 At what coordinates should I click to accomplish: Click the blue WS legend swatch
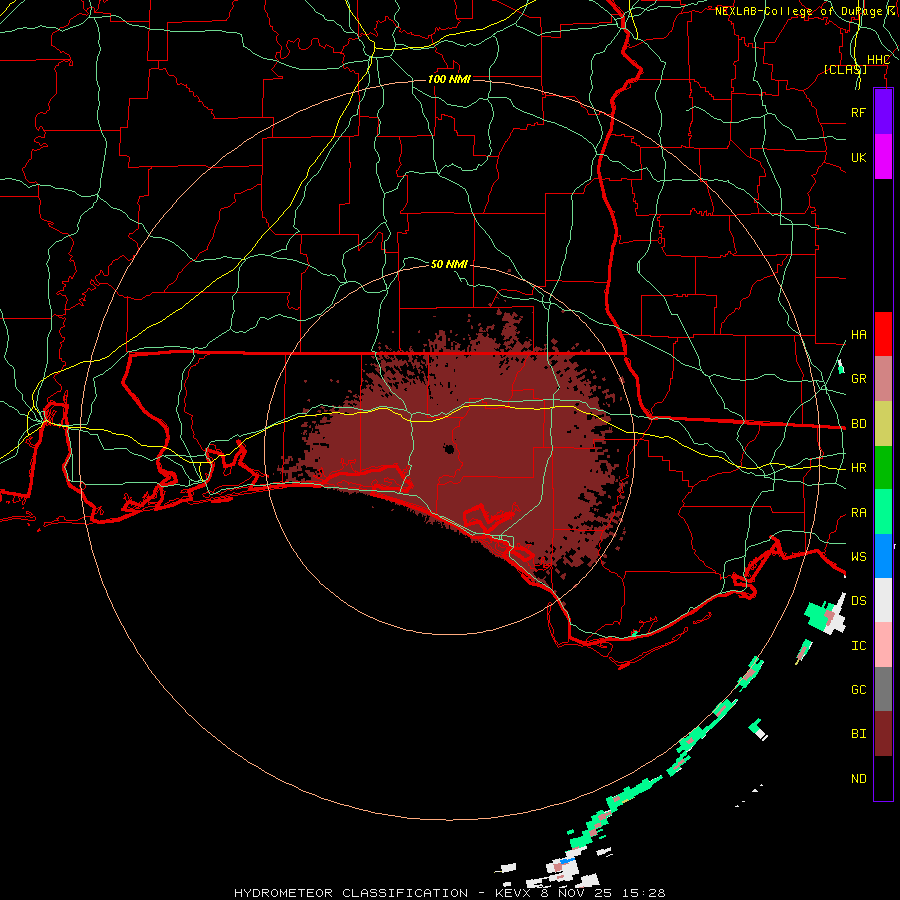tap(883, 556)
